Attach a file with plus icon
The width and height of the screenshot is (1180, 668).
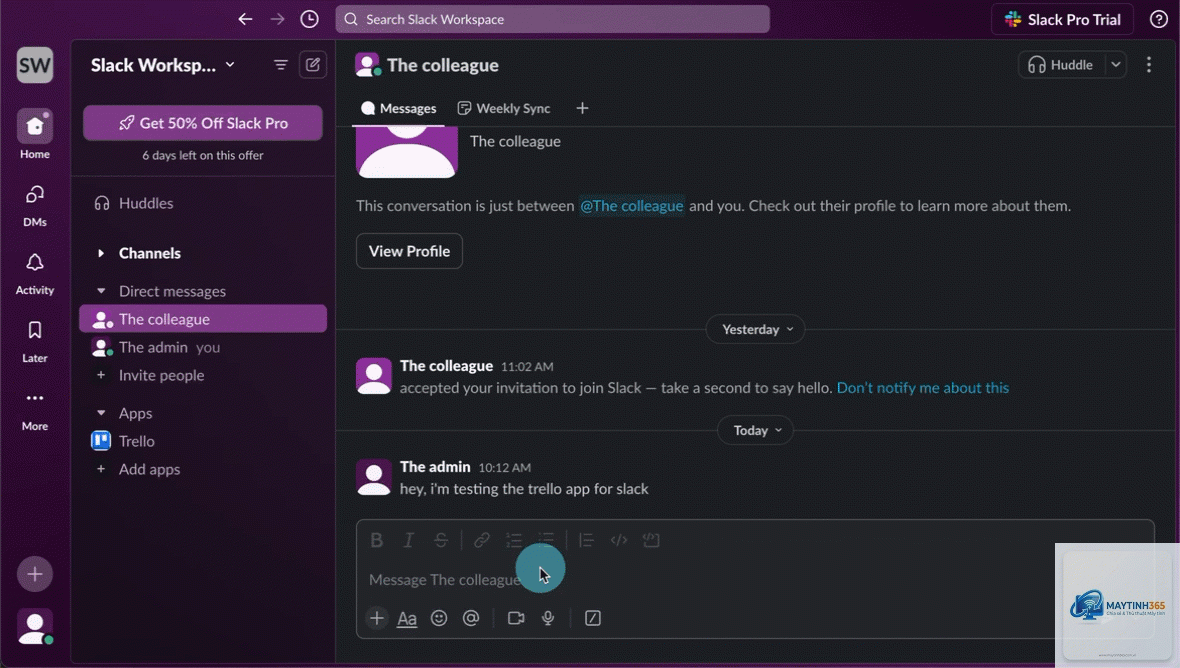pos(377,618)
